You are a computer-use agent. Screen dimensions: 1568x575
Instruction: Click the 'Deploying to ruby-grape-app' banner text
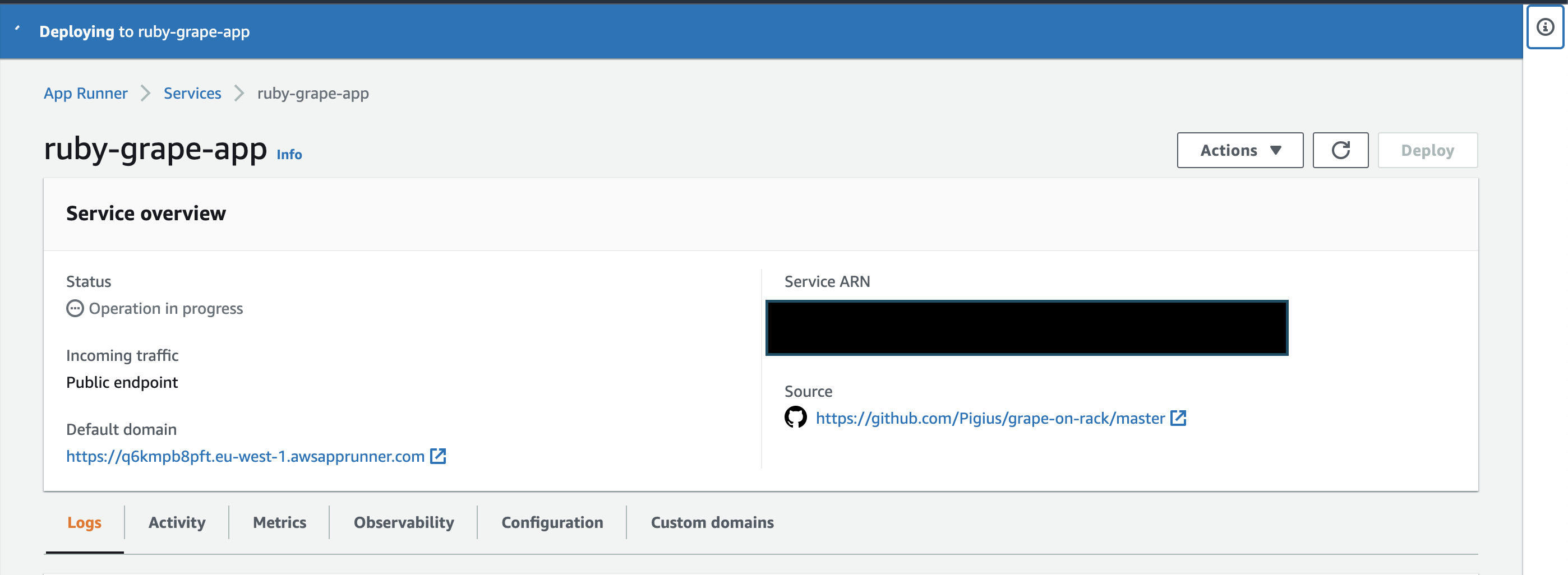[144, 31]
